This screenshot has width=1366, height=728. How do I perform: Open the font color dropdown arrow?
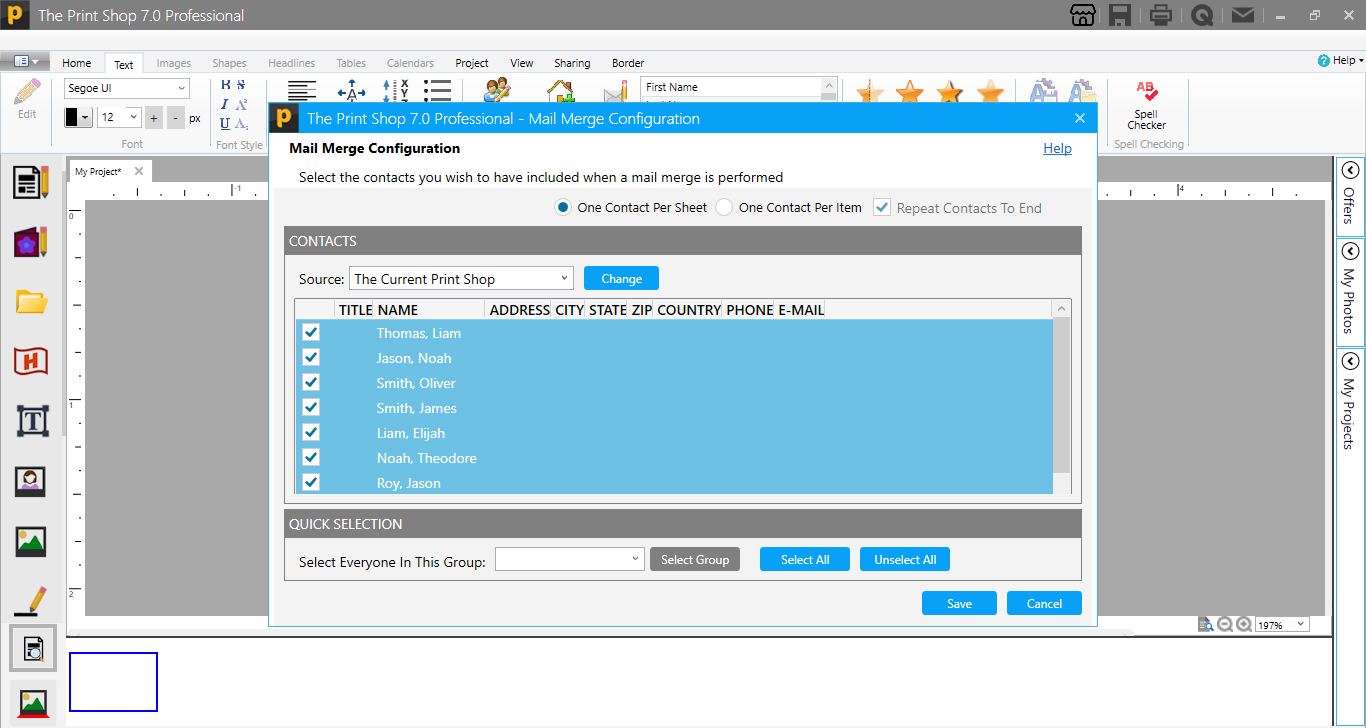(x=85, y=118)
